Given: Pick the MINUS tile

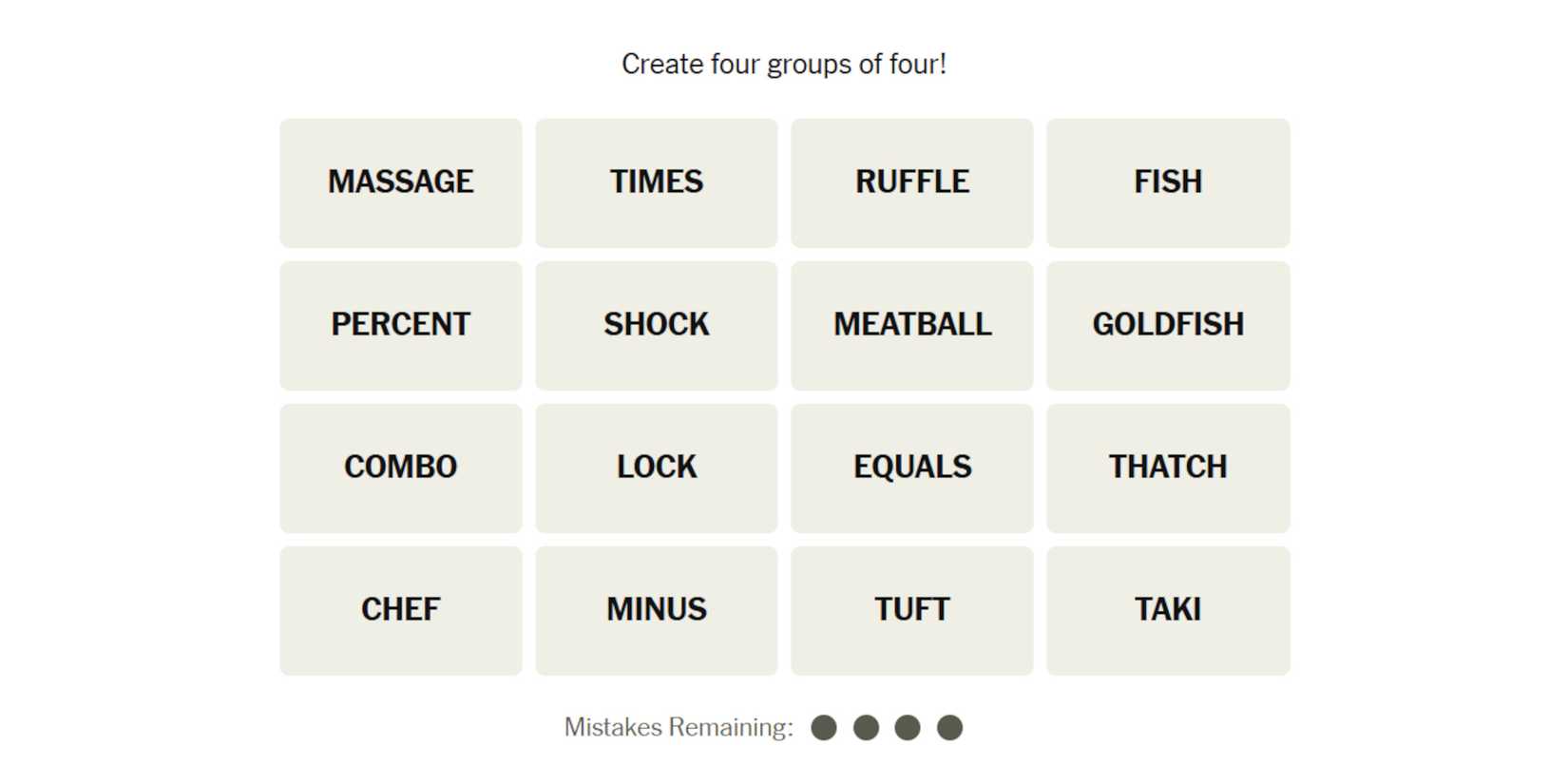Looking at the screenshot, I should (656, 610).
